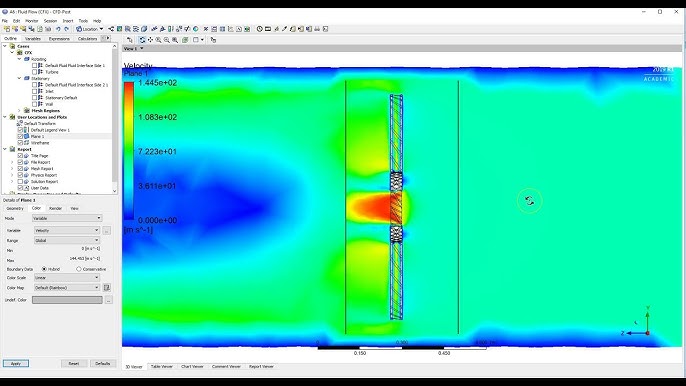Click the Undef. Color swatch bar

pyautogui.click(x=67, y=300)
